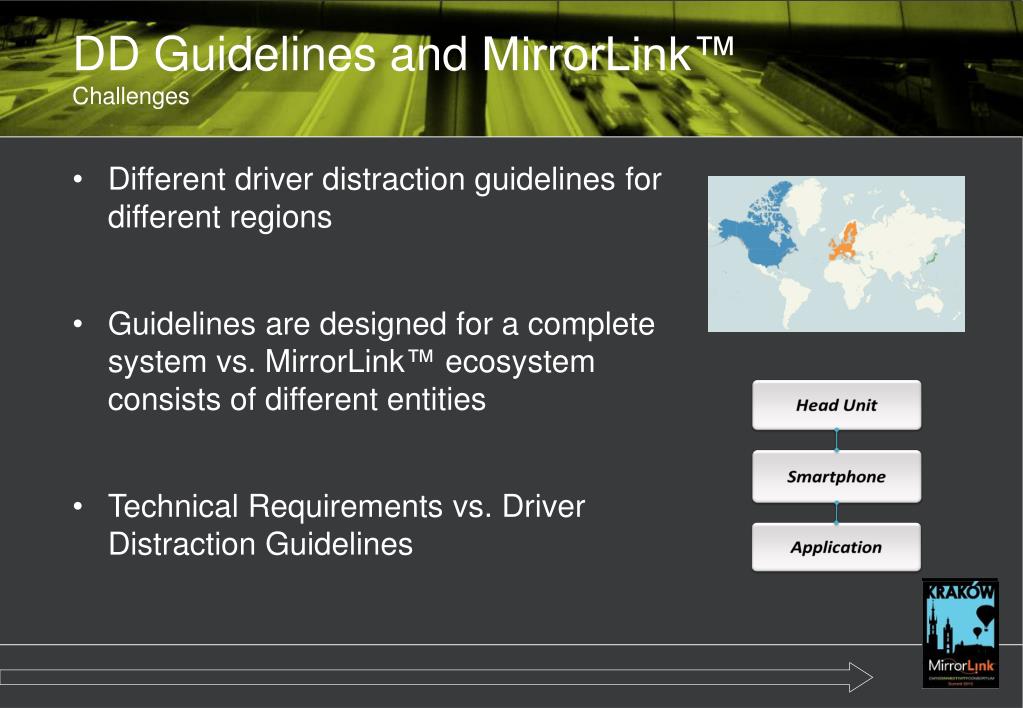This screenshot has width=1023, height=708.
Task: Select the world map image
Action: (836, 254)
